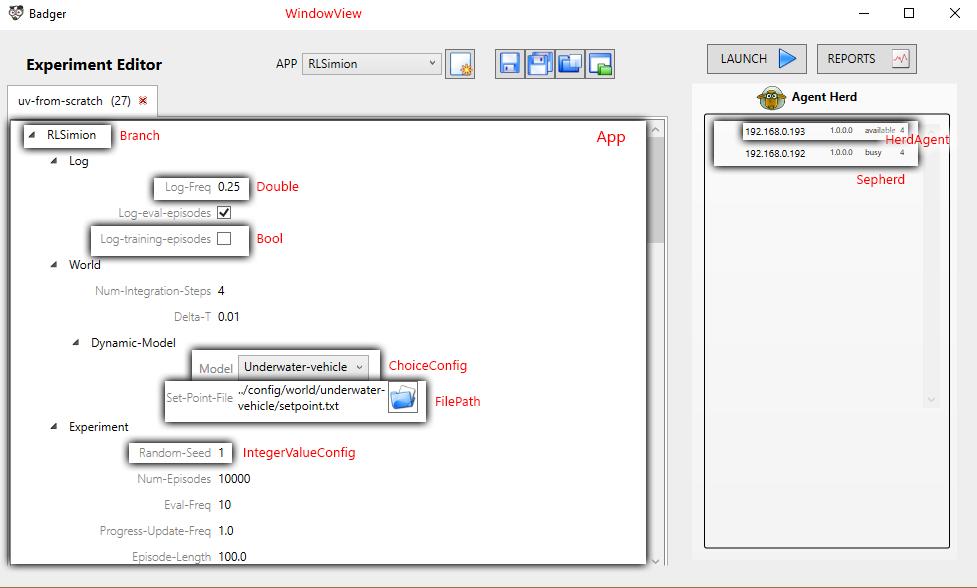Enable the Log-training-episodes checkbox
This screenshot has height=588, width=977.
point(224,239)
